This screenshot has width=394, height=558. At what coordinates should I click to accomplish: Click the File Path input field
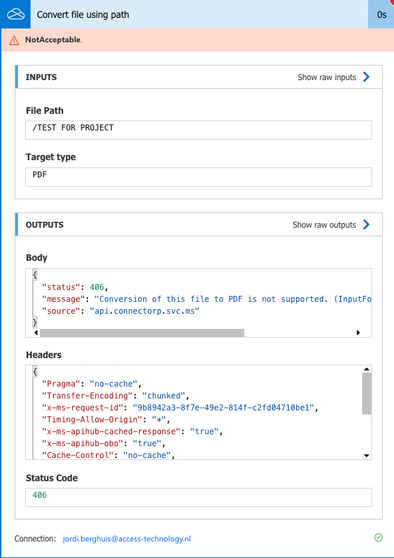[199, 130]
